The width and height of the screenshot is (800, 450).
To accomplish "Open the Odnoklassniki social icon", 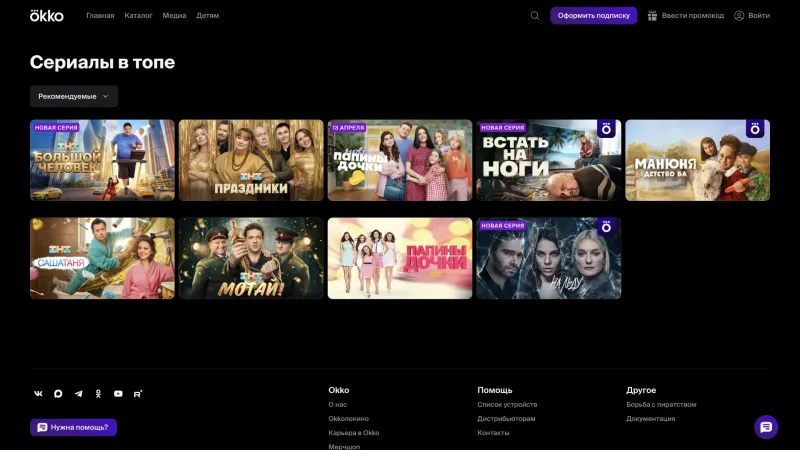I will [98, 394].
